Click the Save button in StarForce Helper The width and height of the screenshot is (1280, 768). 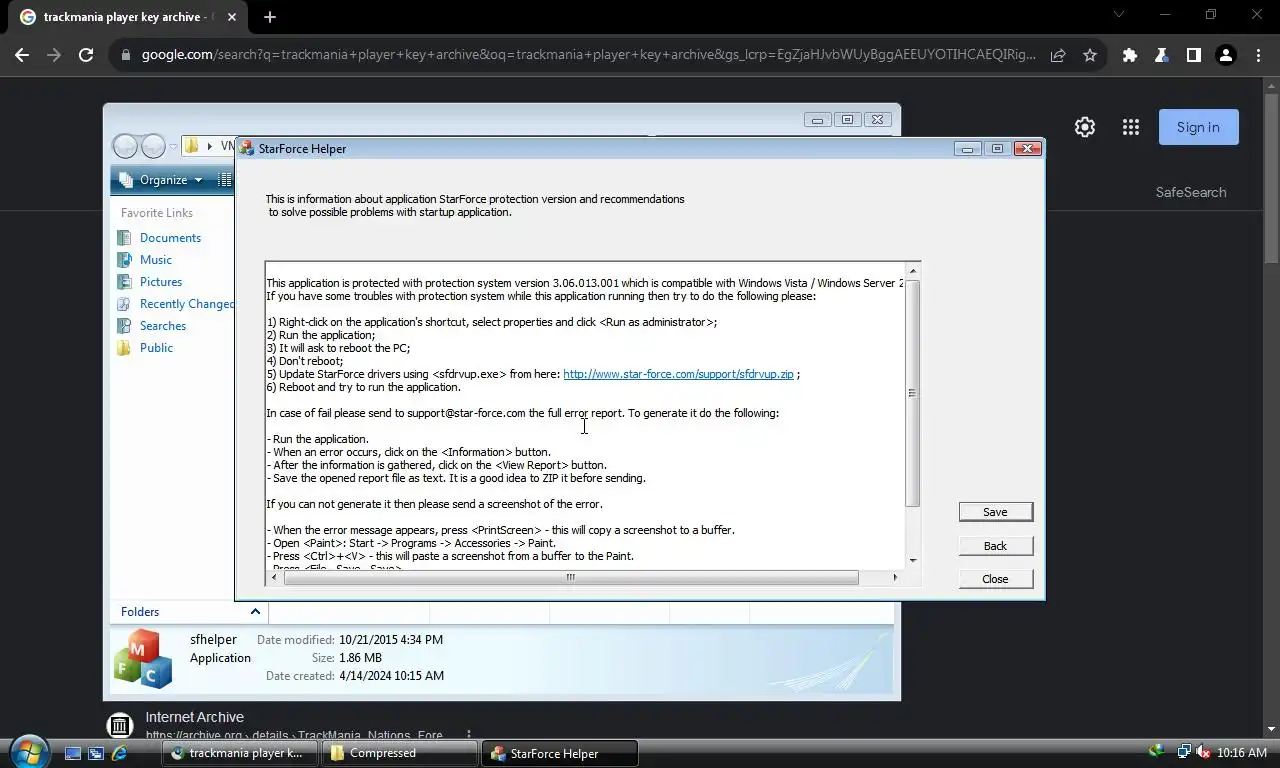point(995,512)
